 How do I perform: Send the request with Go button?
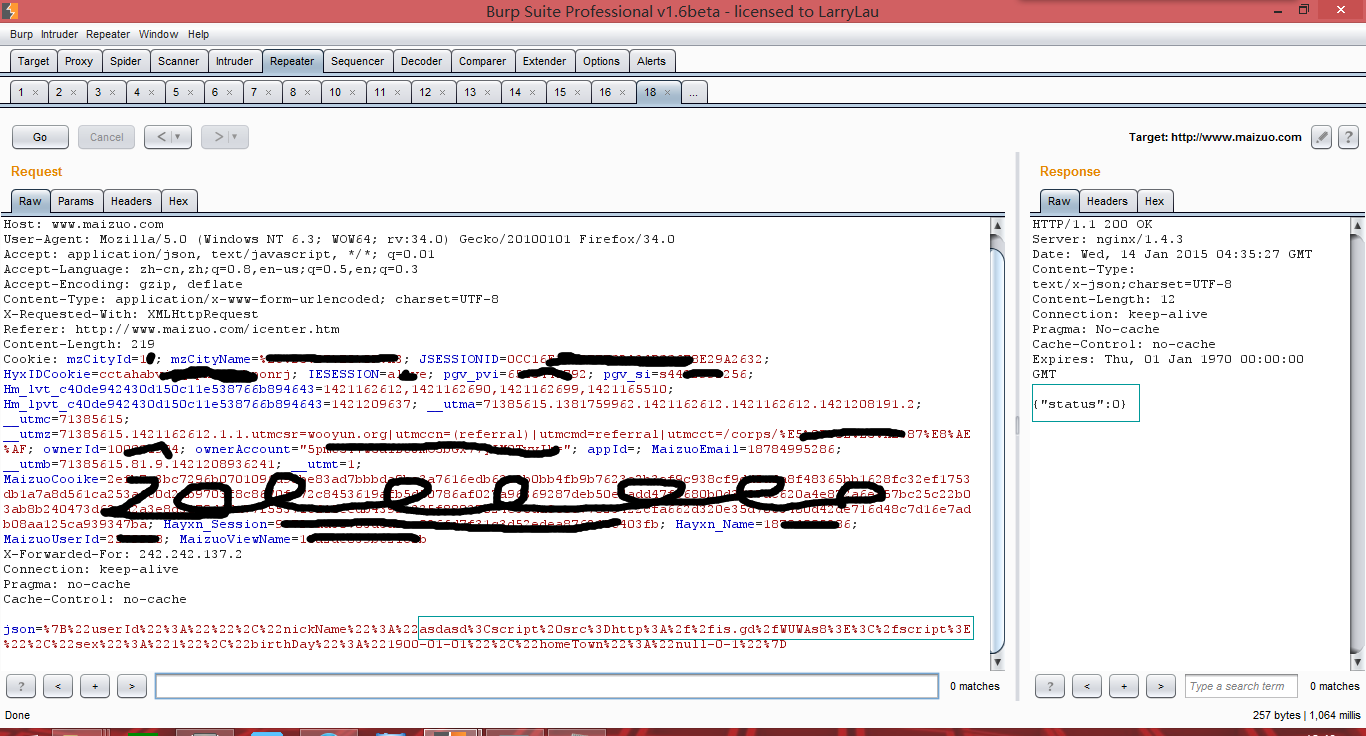40,137
